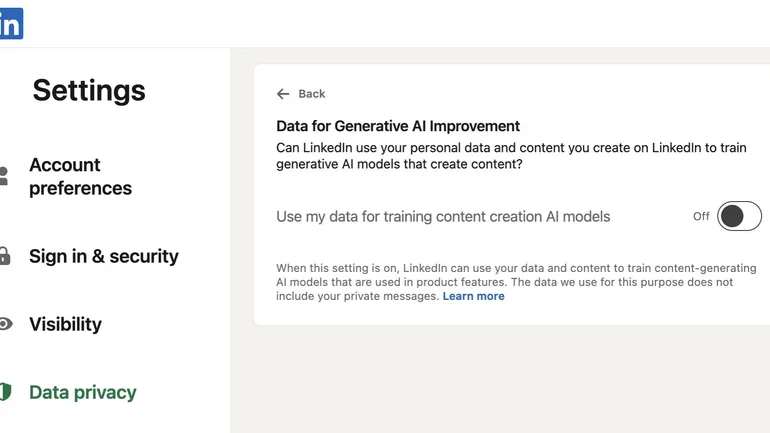Viewport: 770px width, 433px height.
Task: Click the person icon beside Account preferences
Action: click(x=4, y=176)
